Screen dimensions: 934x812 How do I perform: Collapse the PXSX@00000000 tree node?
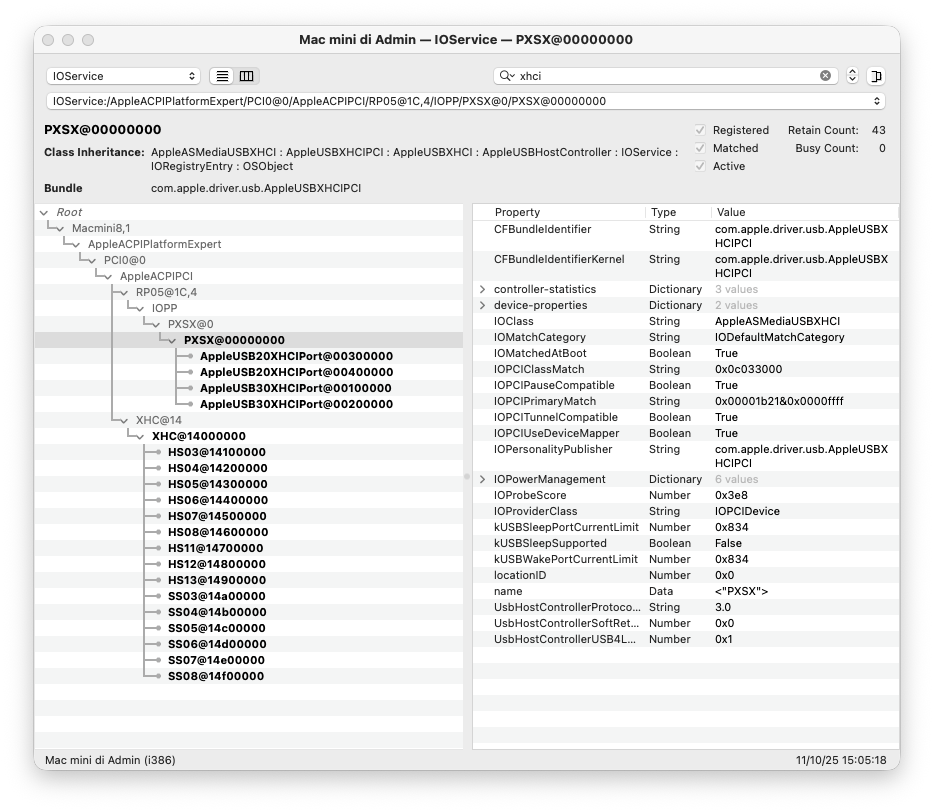(x=172, y=340)
